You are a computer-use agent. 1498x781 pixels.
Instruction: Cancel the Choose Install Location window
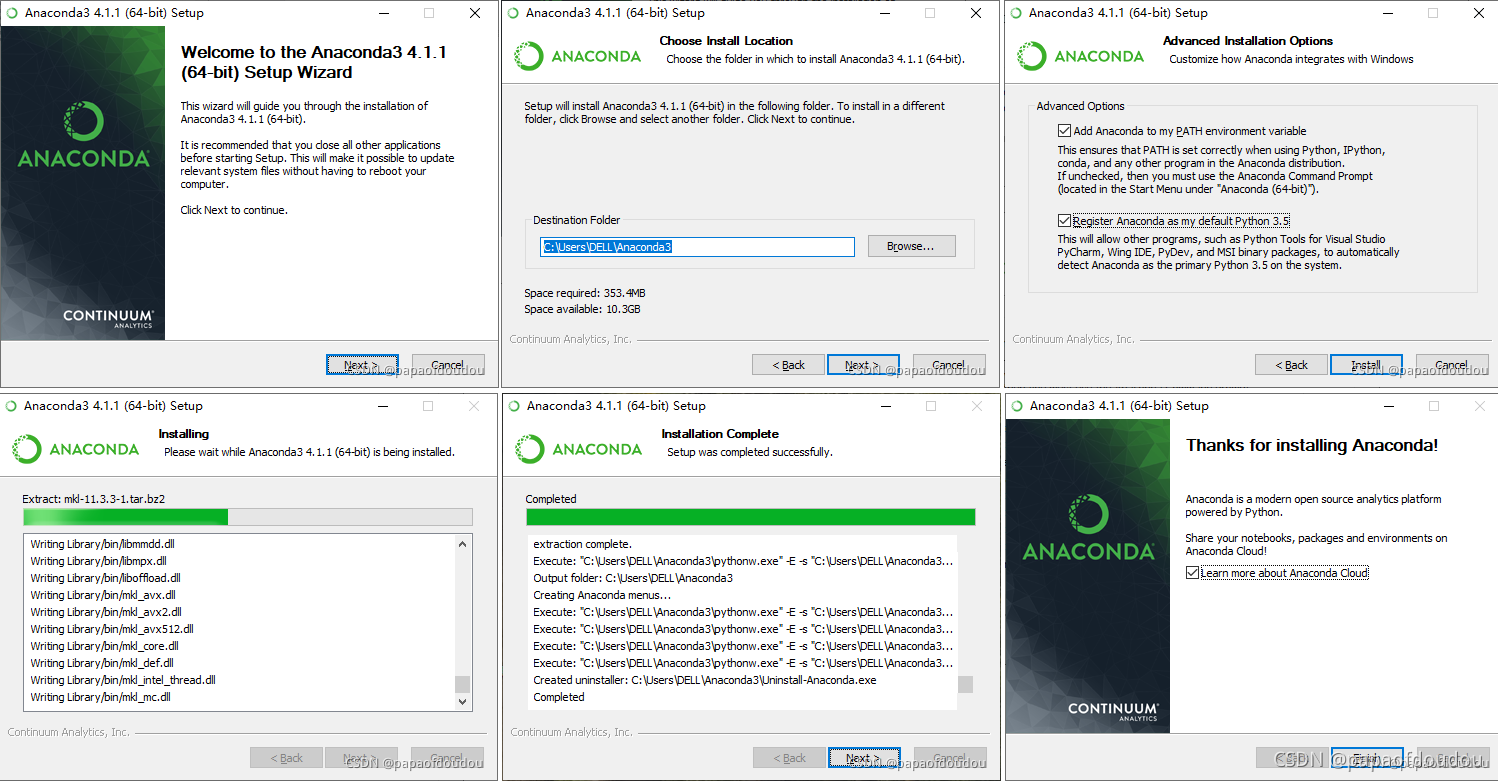949,365
